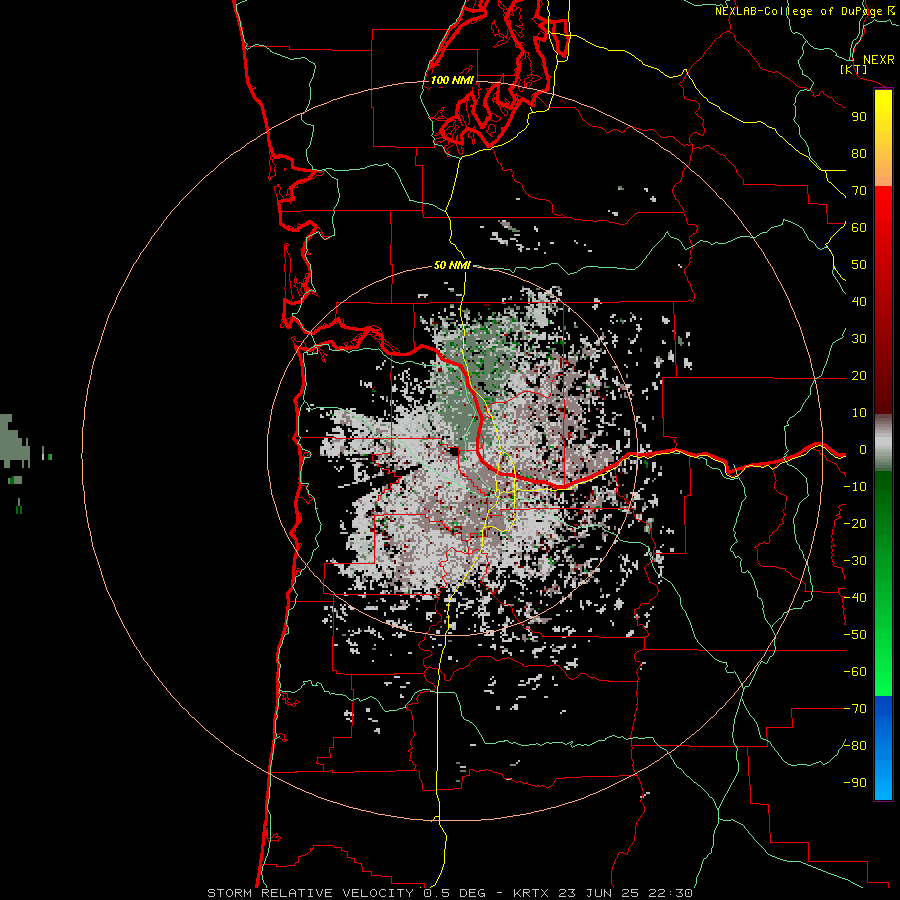Viewport: 900px width, 900px height.
Task: Click the -40 value on the velocity scale
Action: click(x=855, y=598)
